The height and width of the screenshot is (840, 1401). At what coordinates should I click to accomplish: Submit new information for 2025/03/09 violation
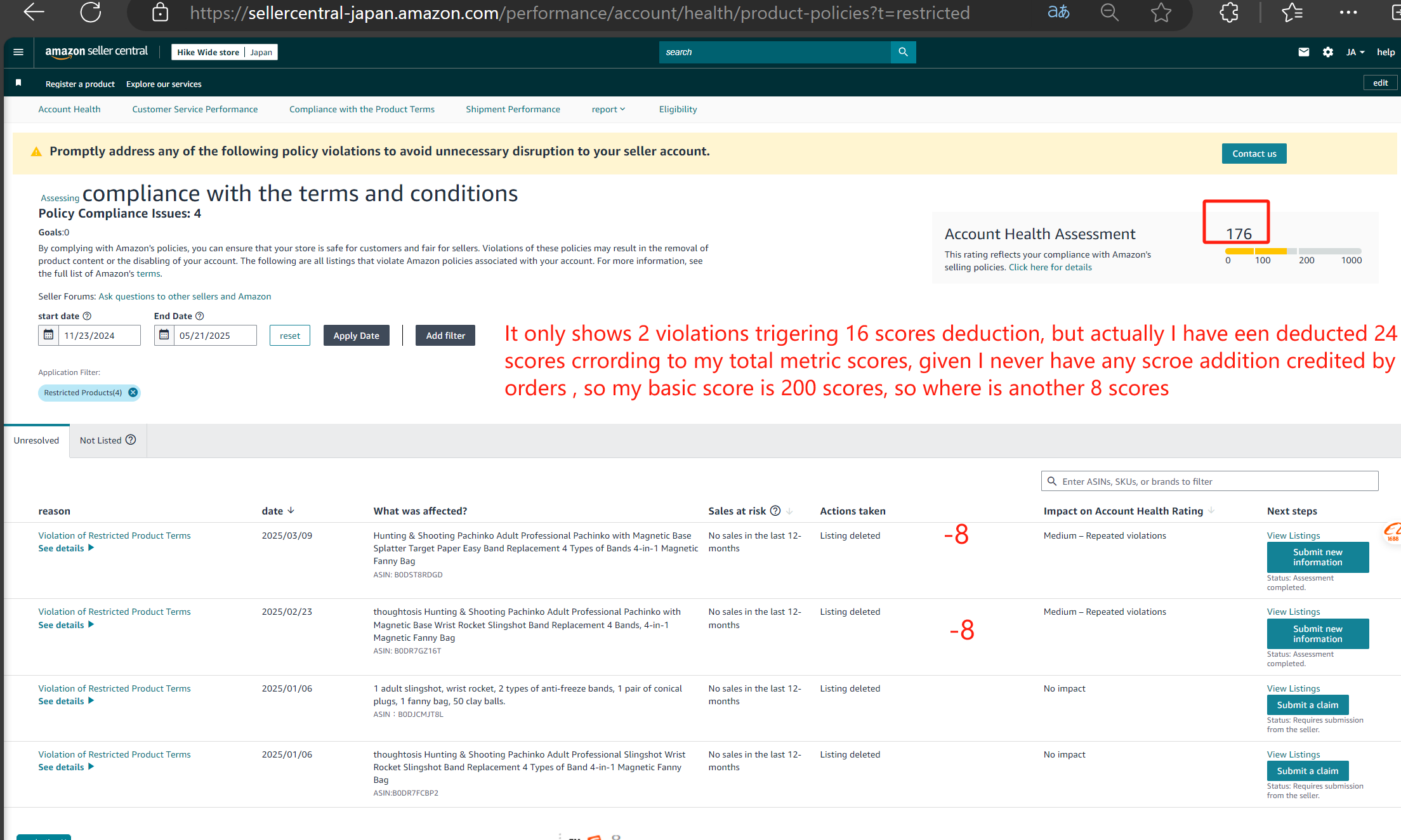pyautogui.click(x=1317, y=557)
